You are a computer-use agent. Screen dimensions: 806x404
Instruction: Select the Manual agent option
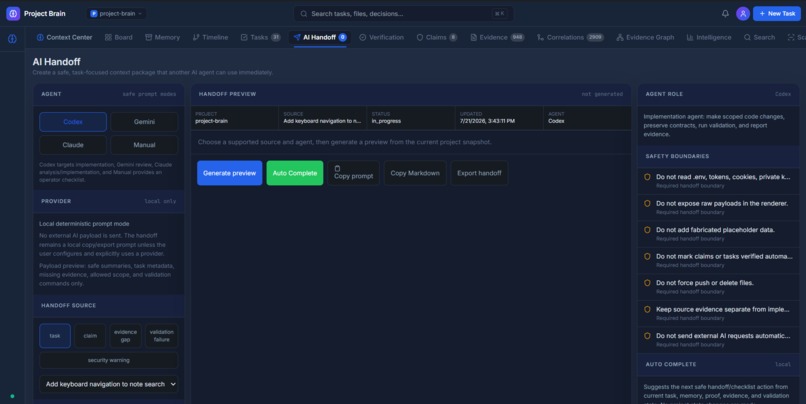[x=144, y=145]
